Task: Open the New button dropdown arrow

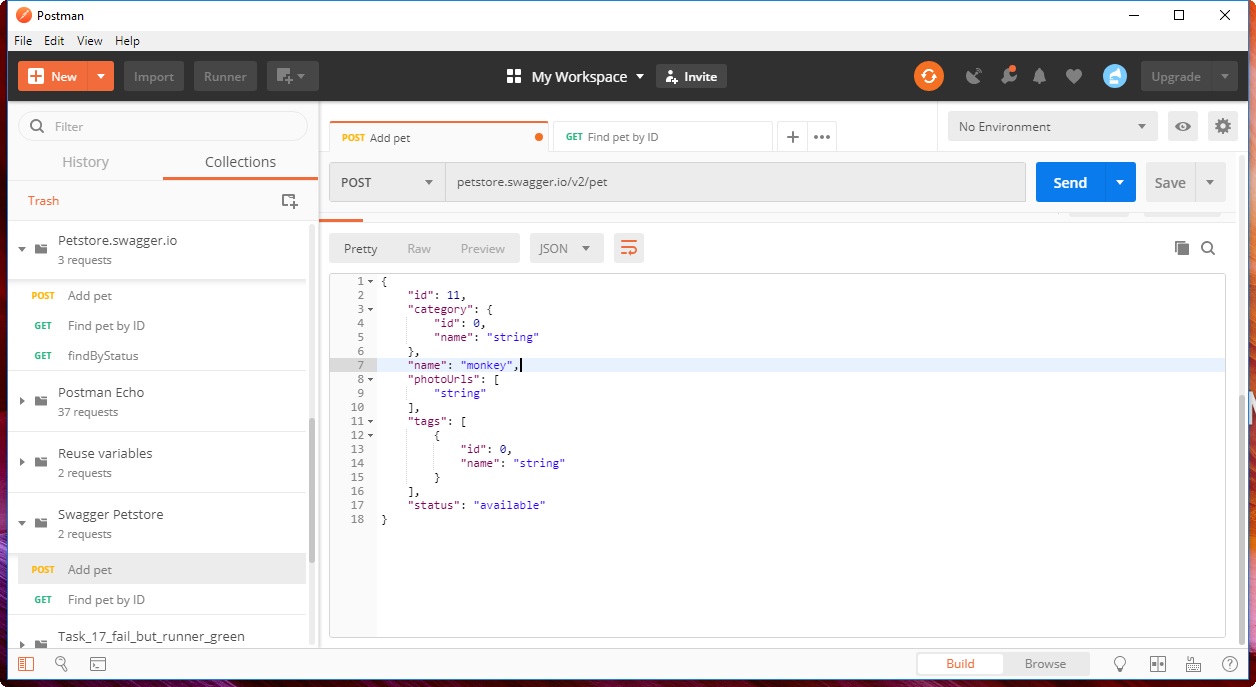Action: 101,77
